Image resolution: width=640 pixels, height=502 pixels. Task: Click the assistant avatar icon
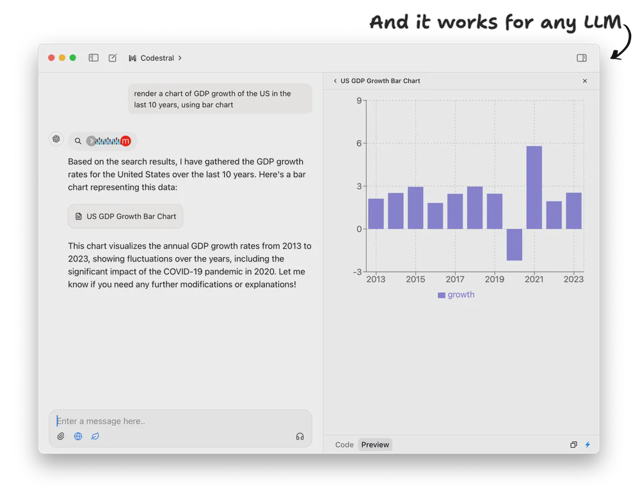point(56,139)
